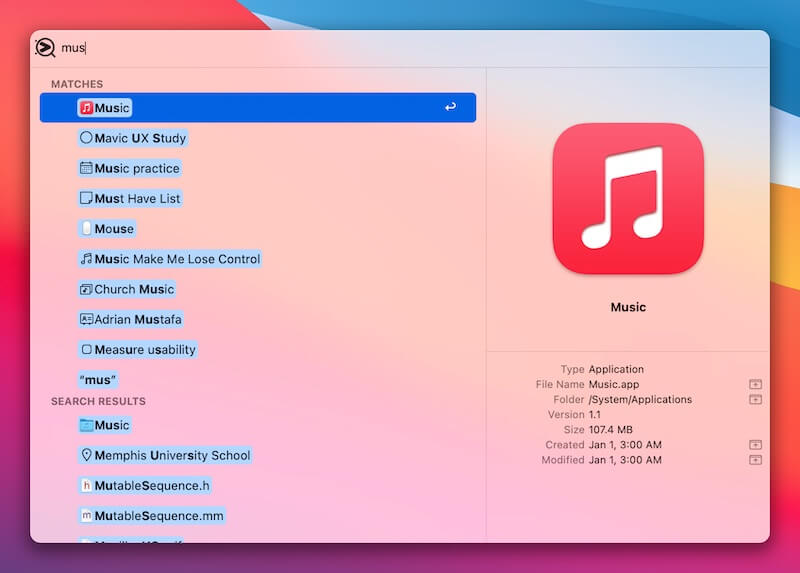Click the action button next to File Name
Viewport: 800px width, 573px height.
click(x=755, y=384)
